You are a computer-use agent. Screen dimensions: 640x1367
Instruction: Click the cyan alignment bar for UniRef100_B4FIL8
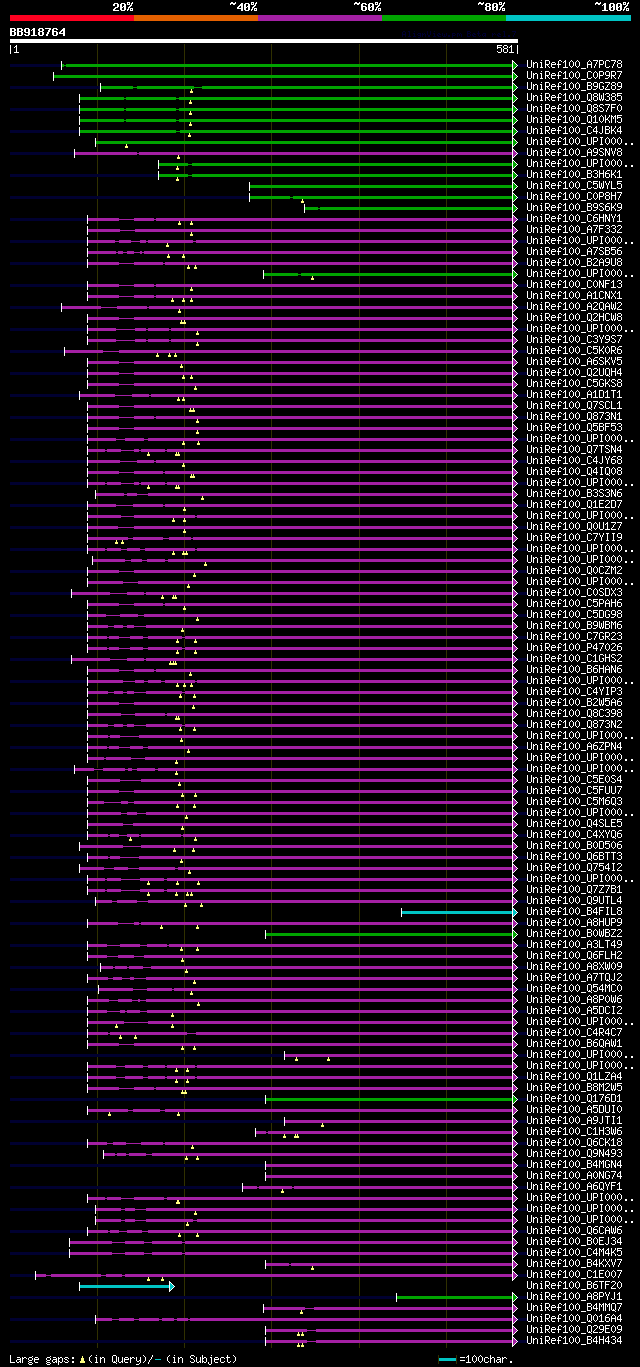[459, 912]
